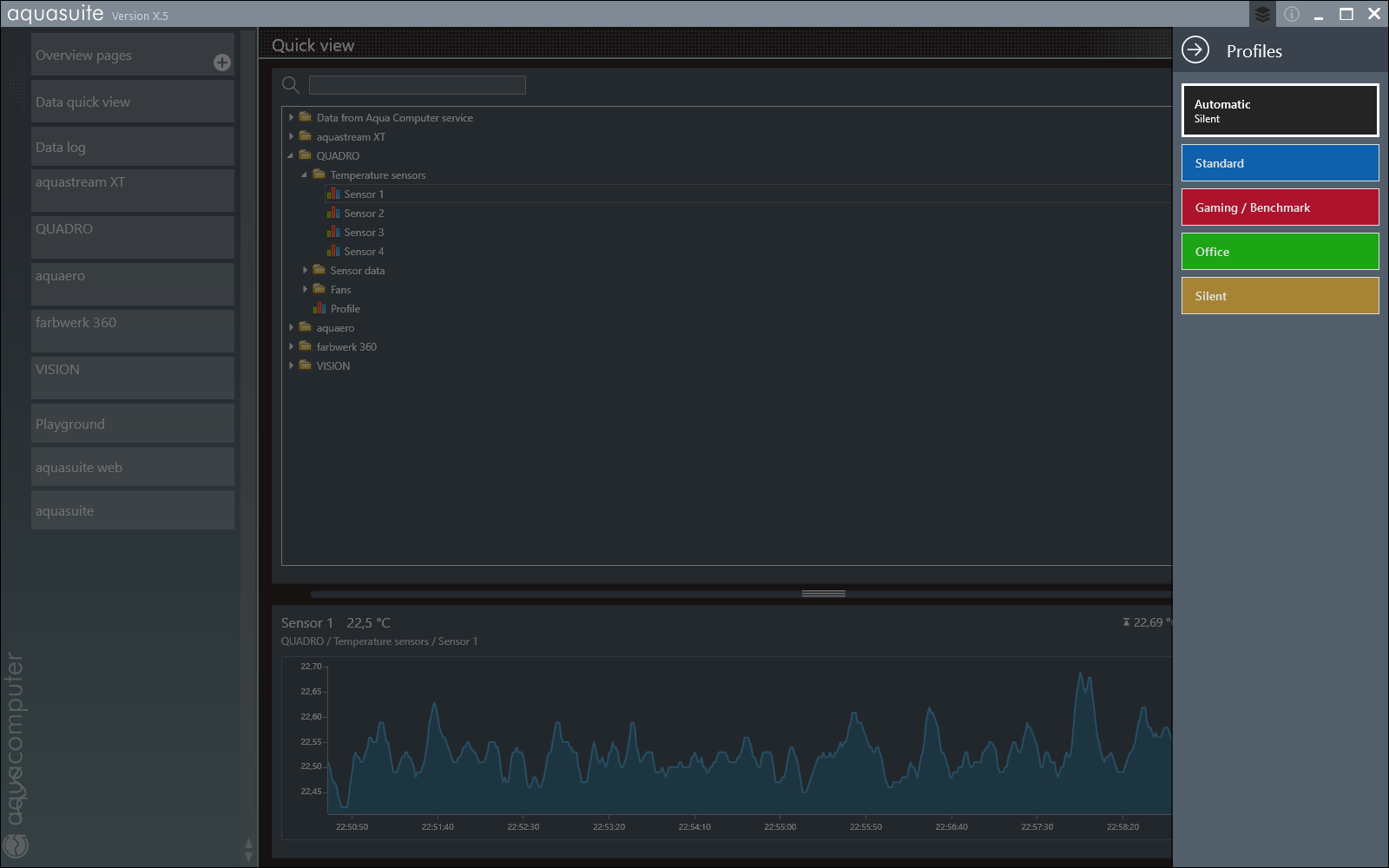Activate the Office profile
The width and height of the screenshot is (1389, 868).
click(x=1280, y=252)
